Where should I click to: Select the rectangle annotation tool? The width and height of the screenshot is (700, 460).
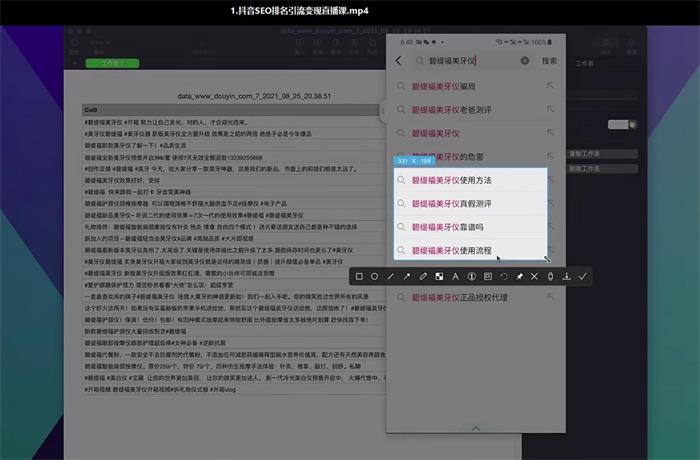click(359, 276)
